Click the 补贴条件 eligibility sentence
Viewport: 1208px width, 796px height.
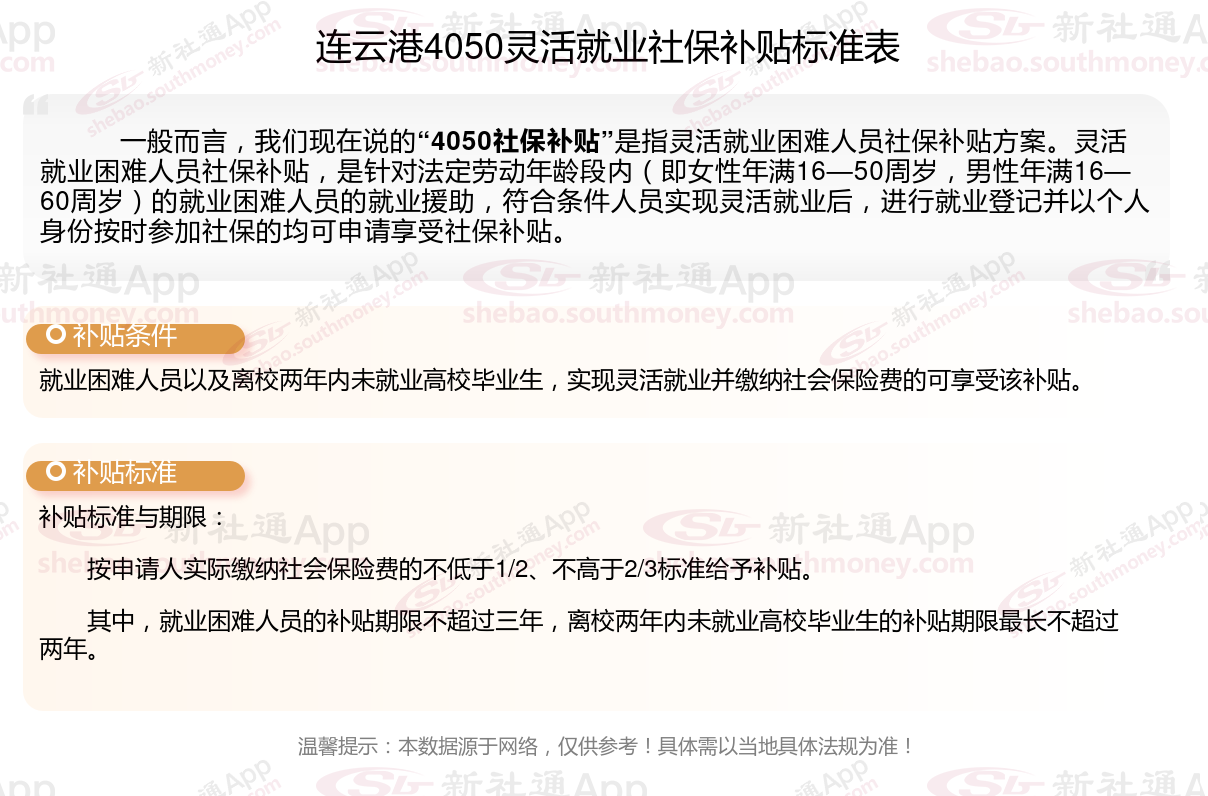561,380
